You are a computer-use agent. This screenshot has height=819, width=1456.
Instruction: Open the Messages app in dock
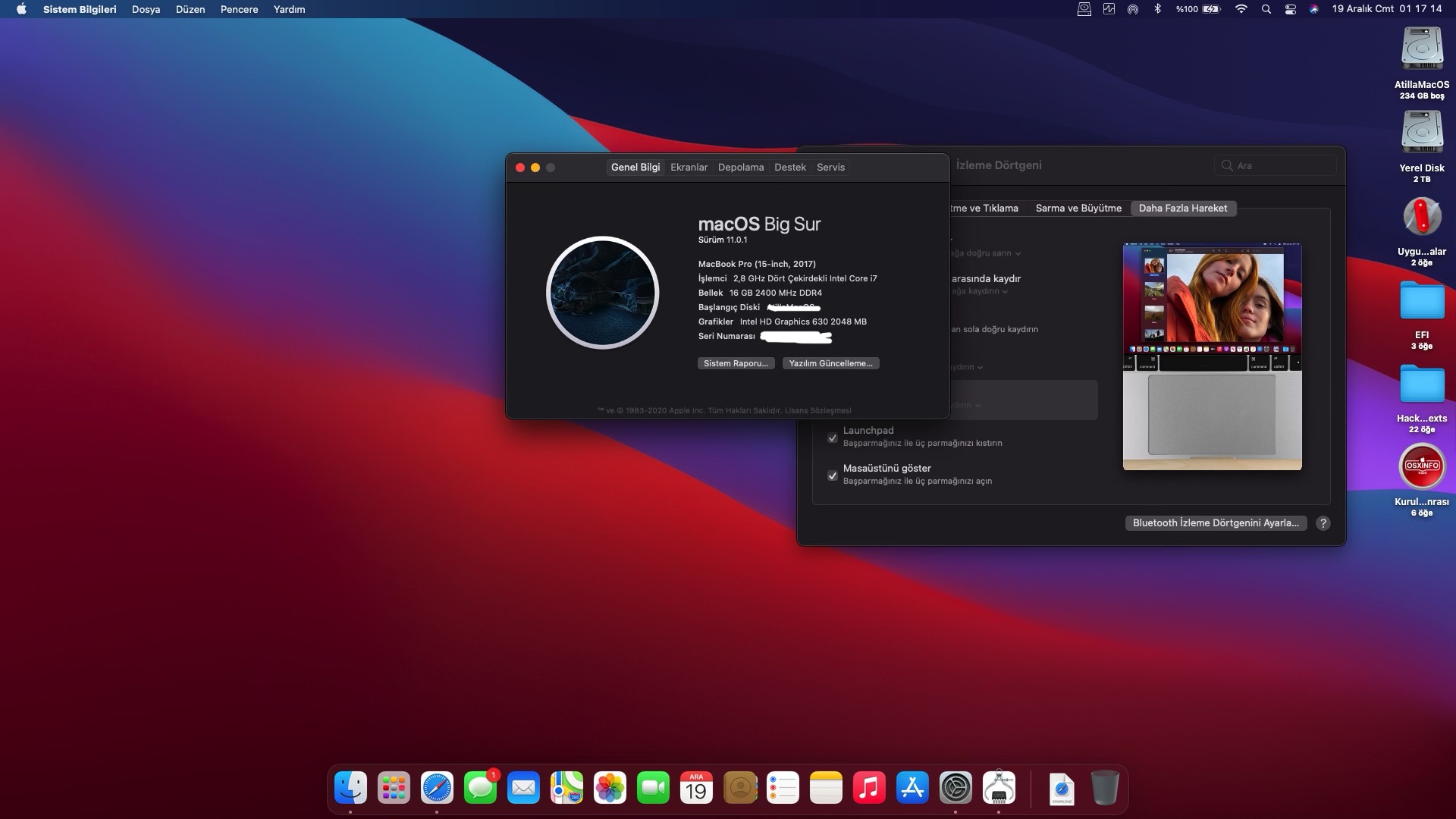click(480, 788)
